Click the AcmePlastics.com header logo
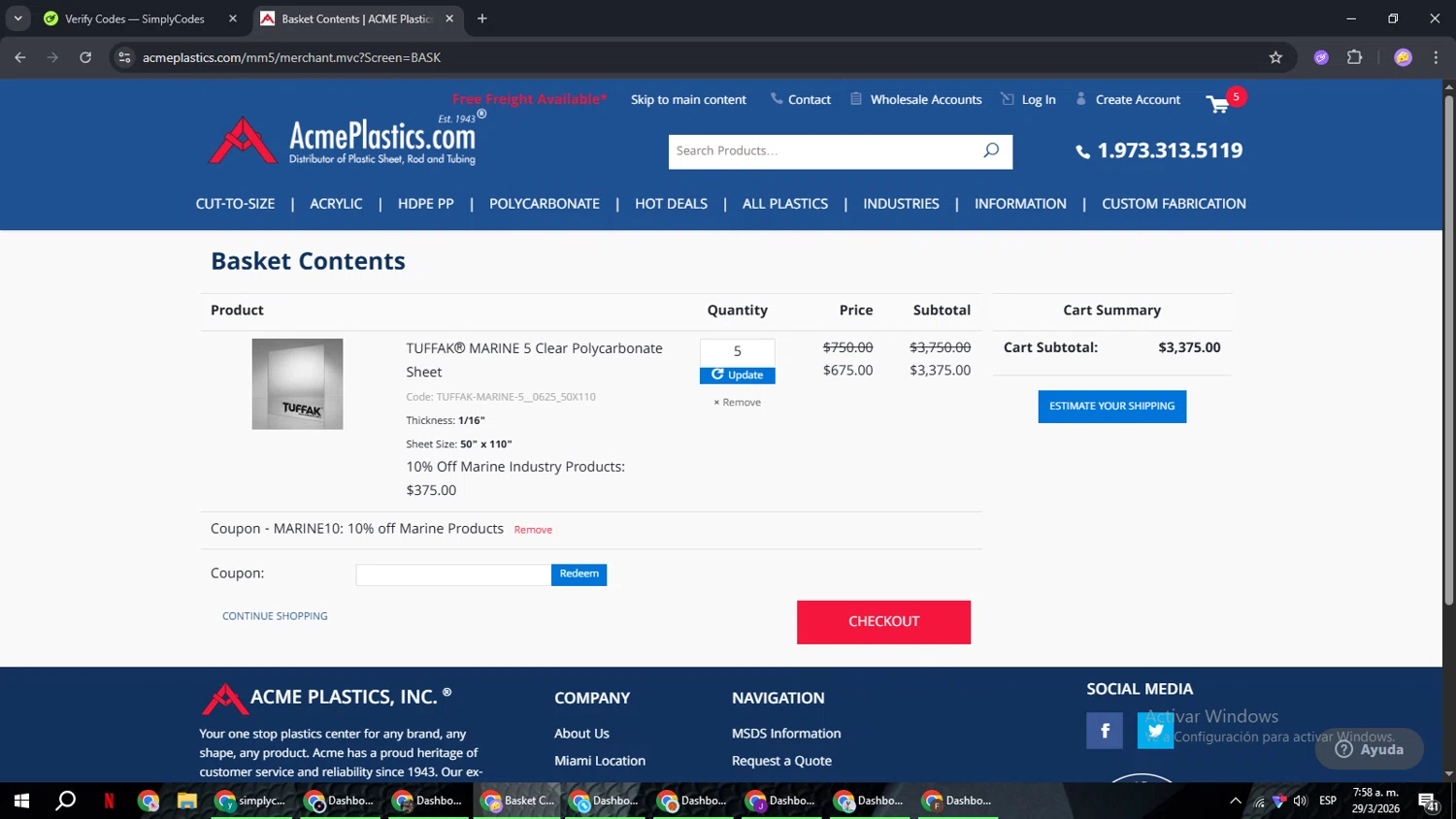1456x819 pixels. pyautogui.click(x=347, y=139)
